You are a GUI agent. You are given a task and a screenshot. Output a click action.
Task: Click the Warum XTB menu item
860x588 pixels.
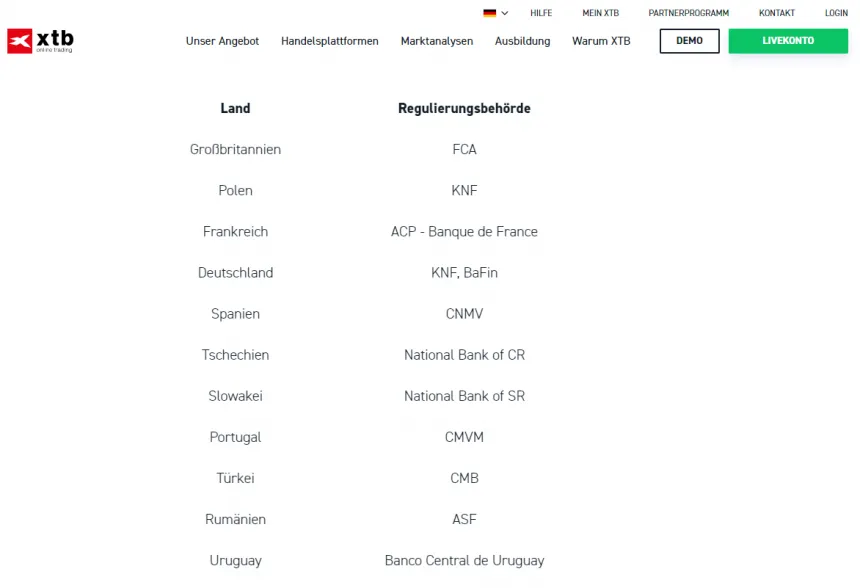(601, 41)
